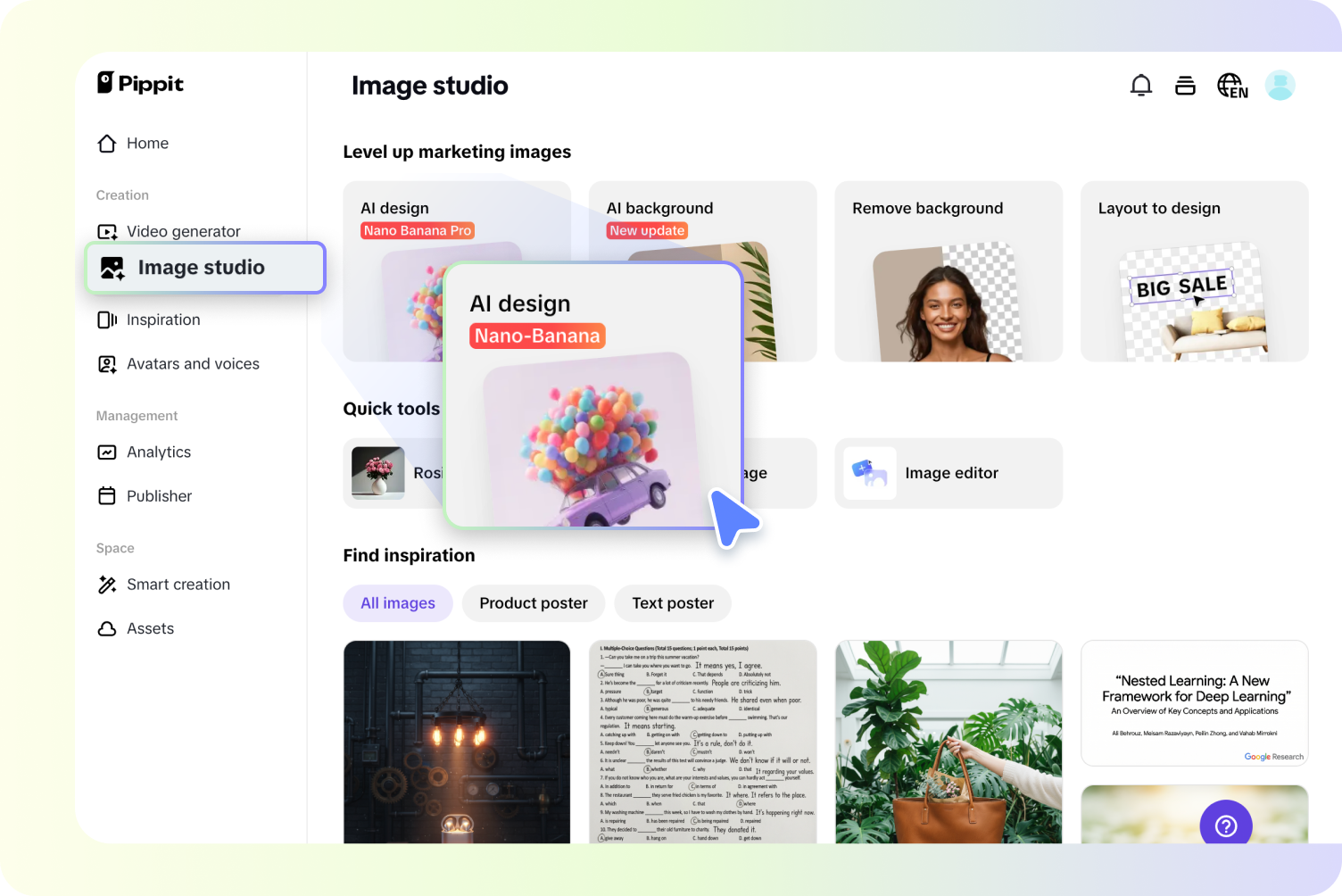Click the Video generator icon

[x=107, y=232]
